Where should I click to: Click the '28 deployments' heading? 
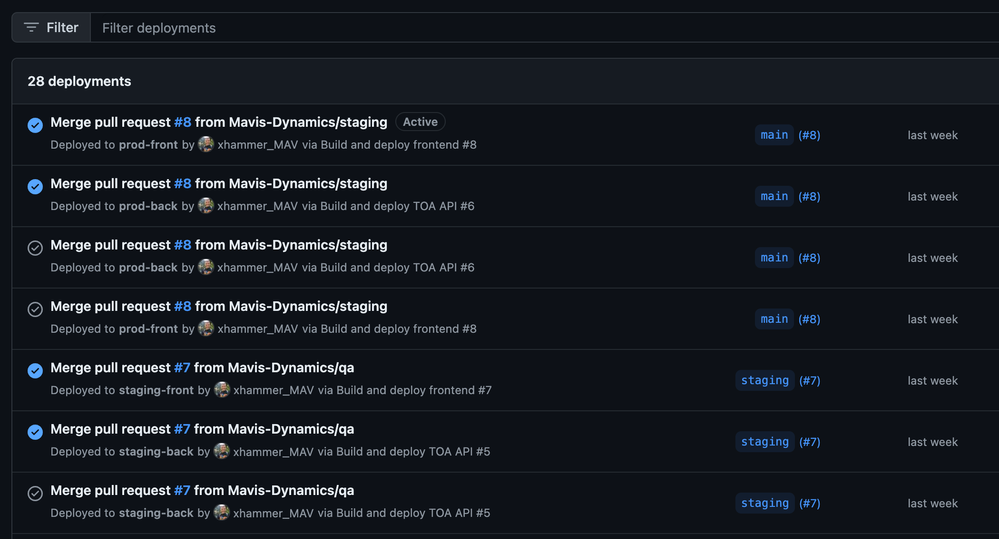pyautogui.click(x=79, y=81)
